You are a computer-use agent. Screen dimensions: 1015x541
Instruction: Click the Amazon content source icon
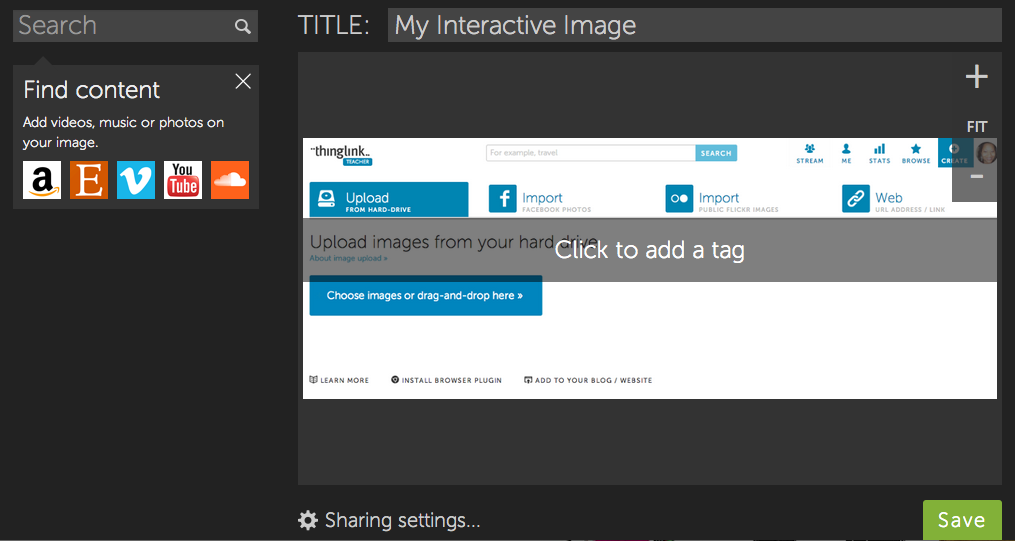[x=42, y=180]
